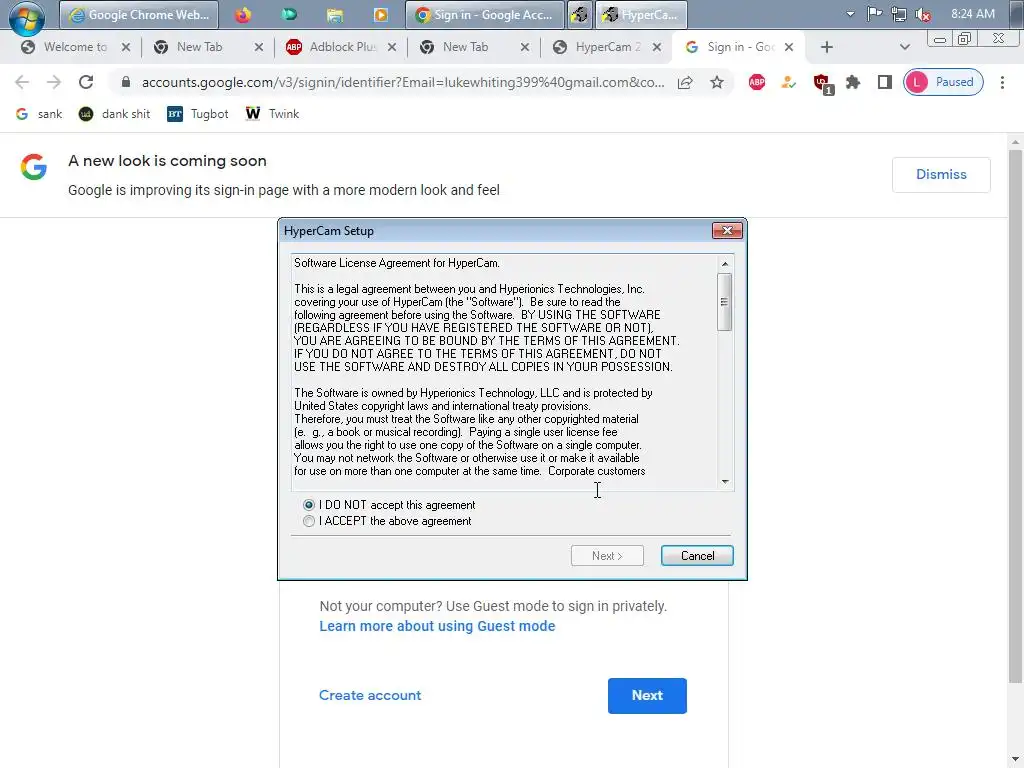Viewport: 1024px width, 768px height.
Task: Open the media player taskbar icon
Action: click(380, 14)
